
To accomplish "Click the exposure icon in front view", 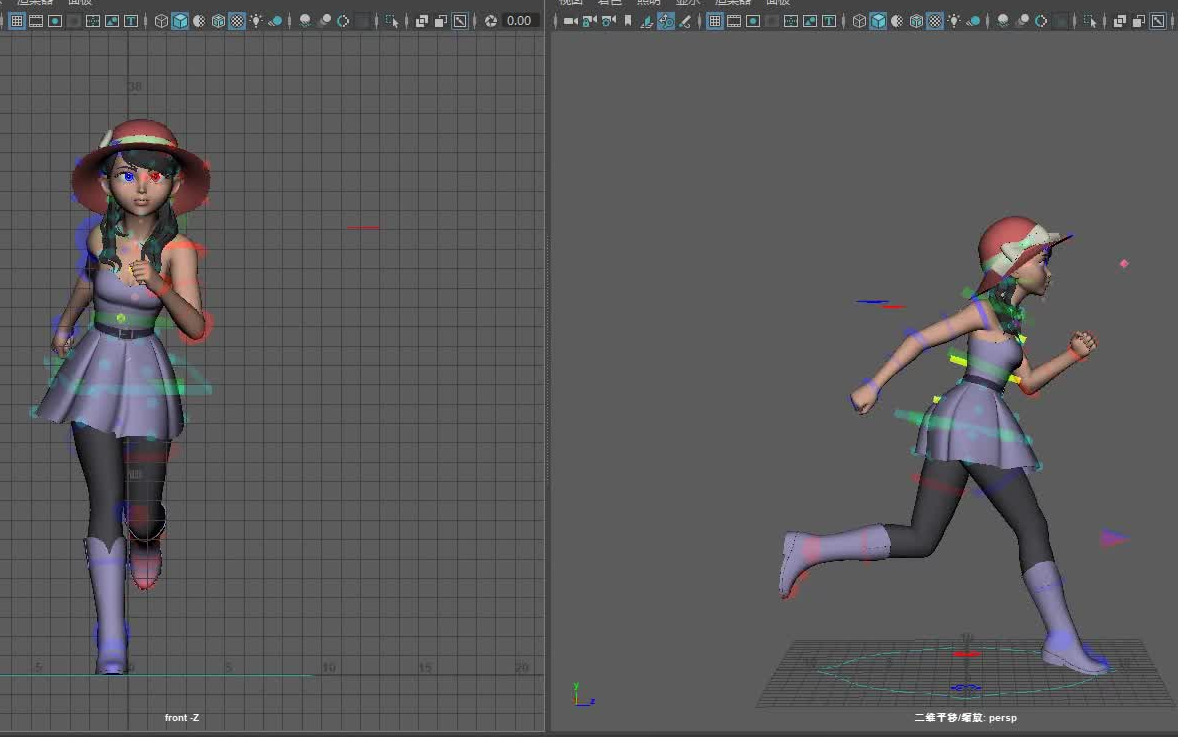I will (491, 21).
